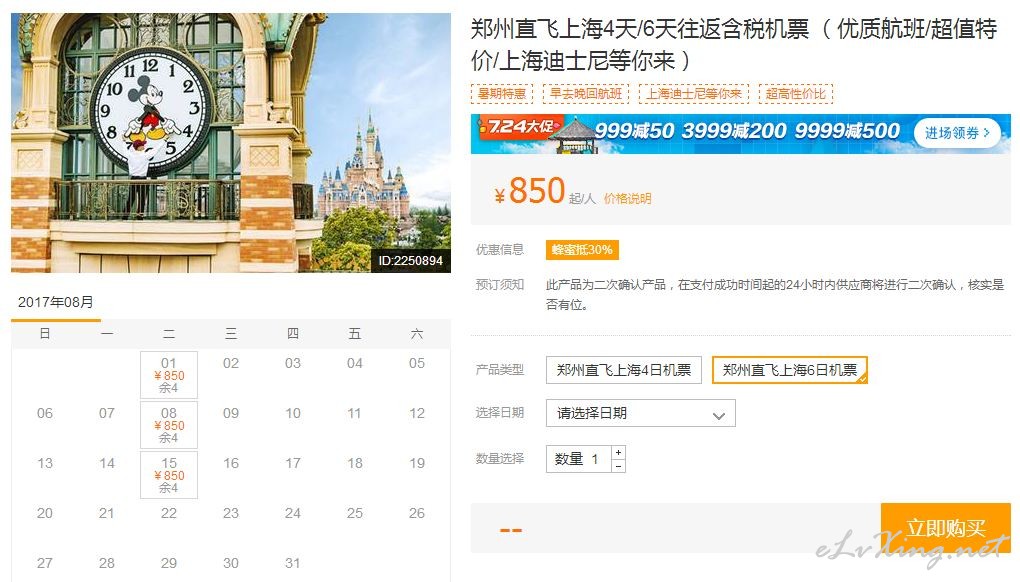Click the 7.24大促 promotion banner logo
The height and width of the screenshot is (582, 1020).
(x=520, y=126)
